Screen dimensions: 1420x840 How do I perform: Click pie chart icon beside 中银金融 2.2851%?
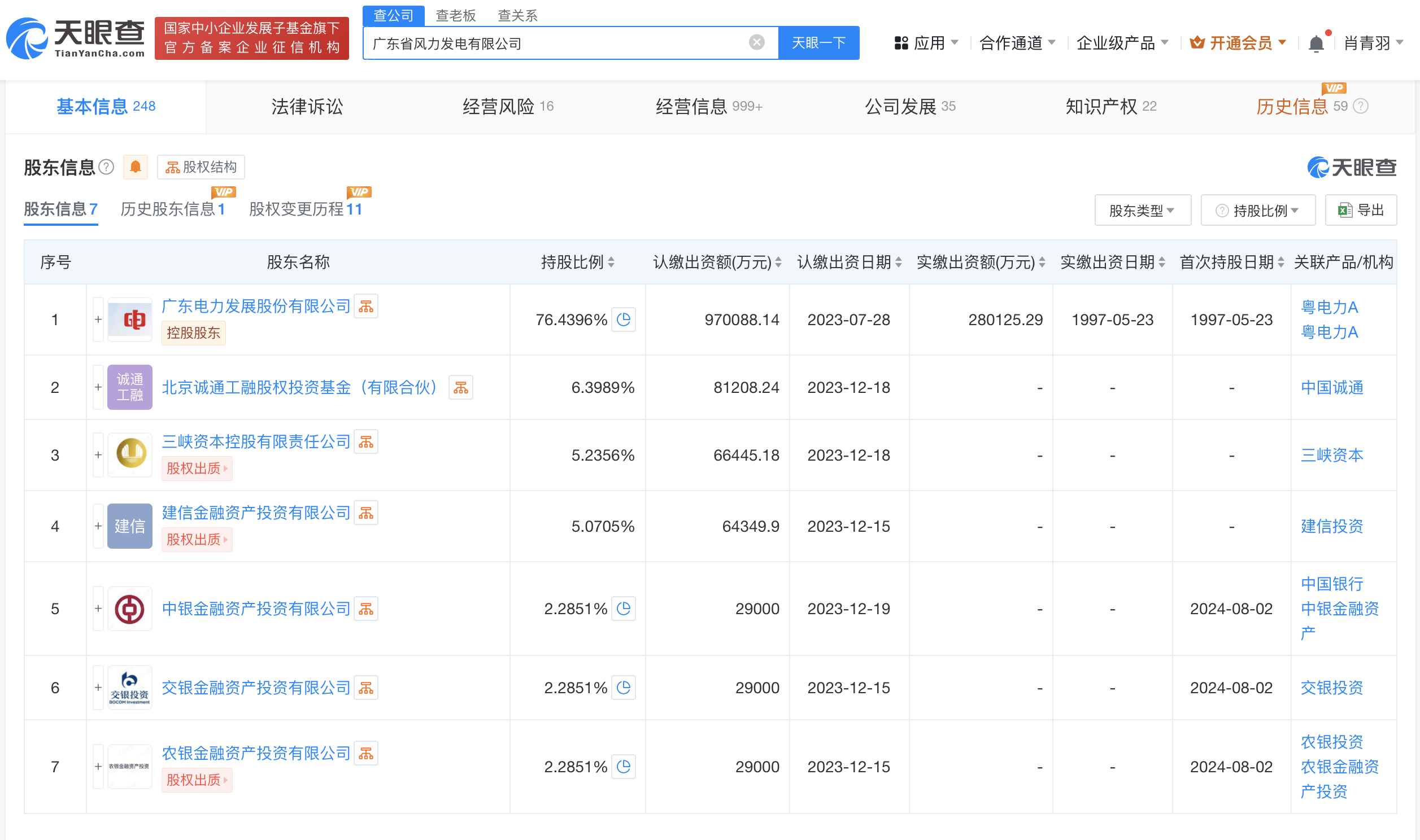coord(624,609)
